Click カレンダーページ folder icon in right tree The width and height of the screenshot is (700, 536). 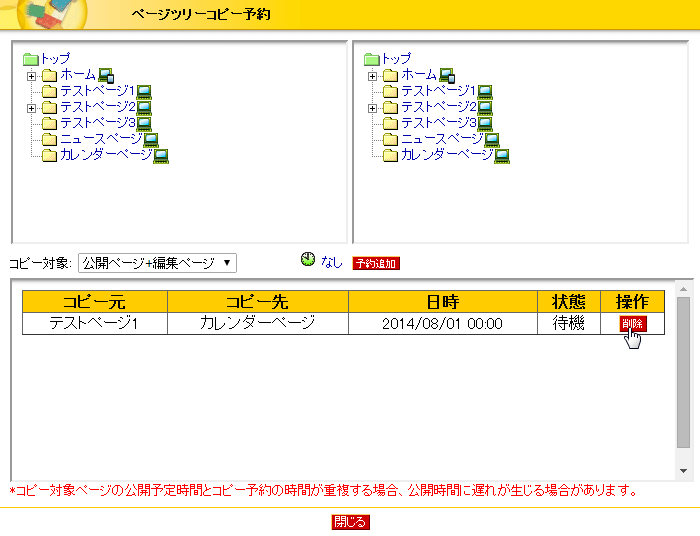[390, 155]
